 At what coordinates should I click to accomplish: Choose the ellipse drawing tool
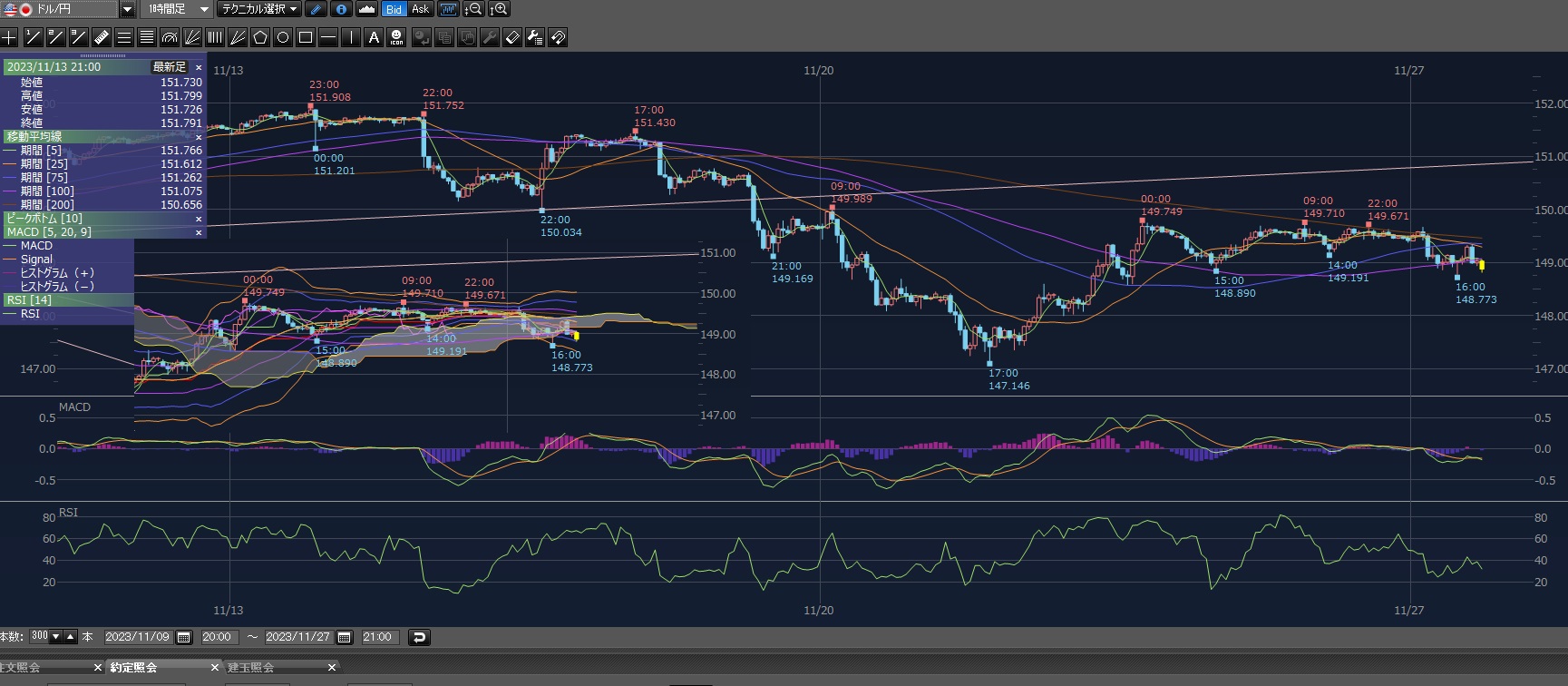(x=283, y=37)
